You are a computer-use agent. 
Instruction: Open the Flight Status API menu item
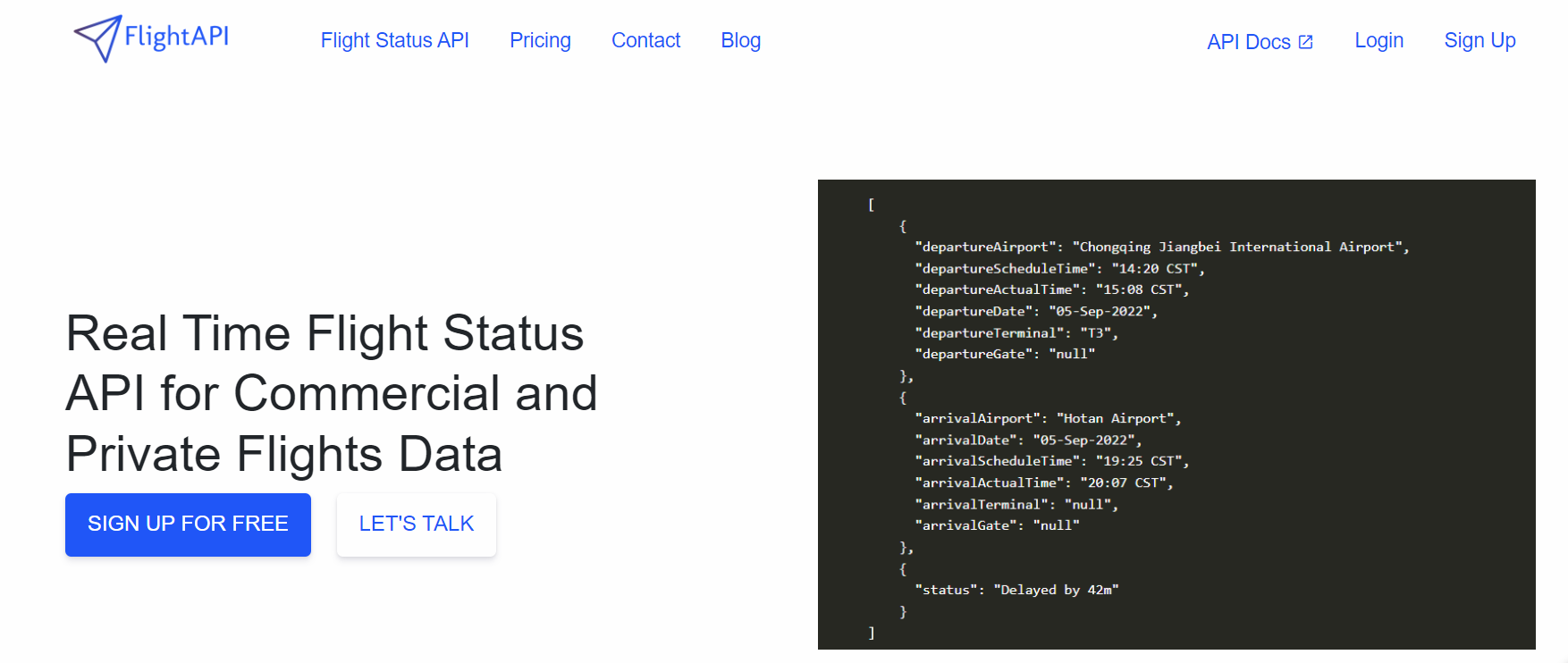394,40
